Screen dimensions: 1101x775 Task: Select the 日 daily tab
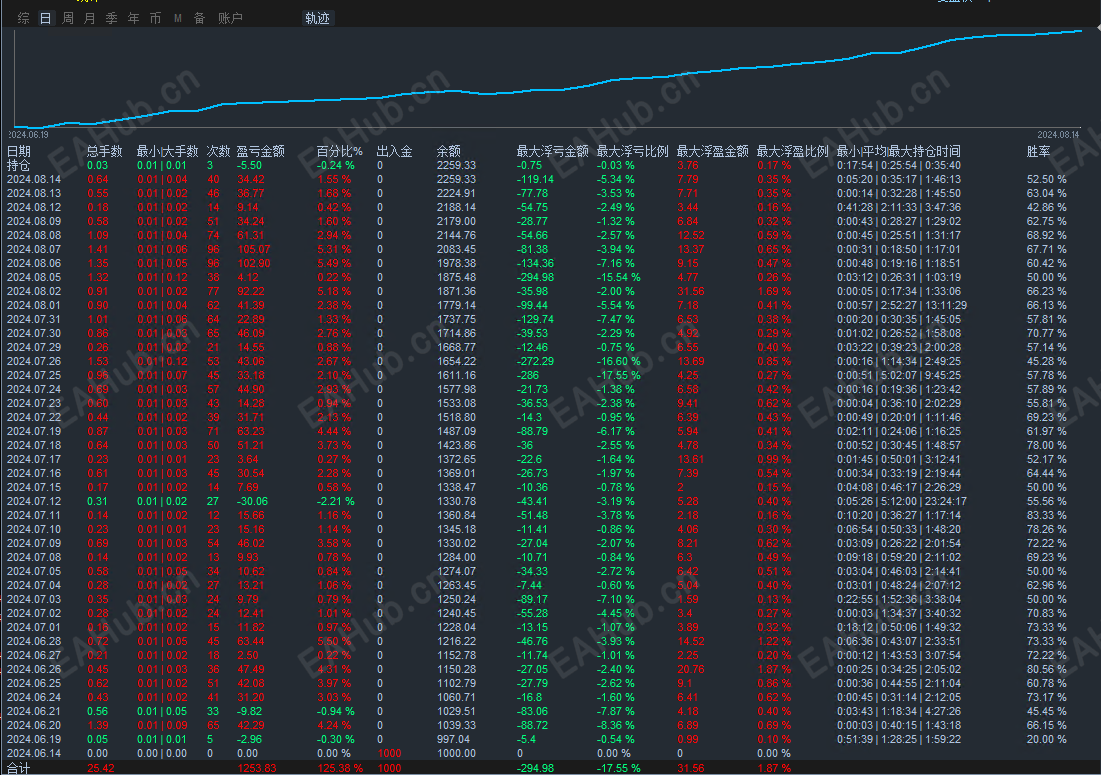point(46,18)
